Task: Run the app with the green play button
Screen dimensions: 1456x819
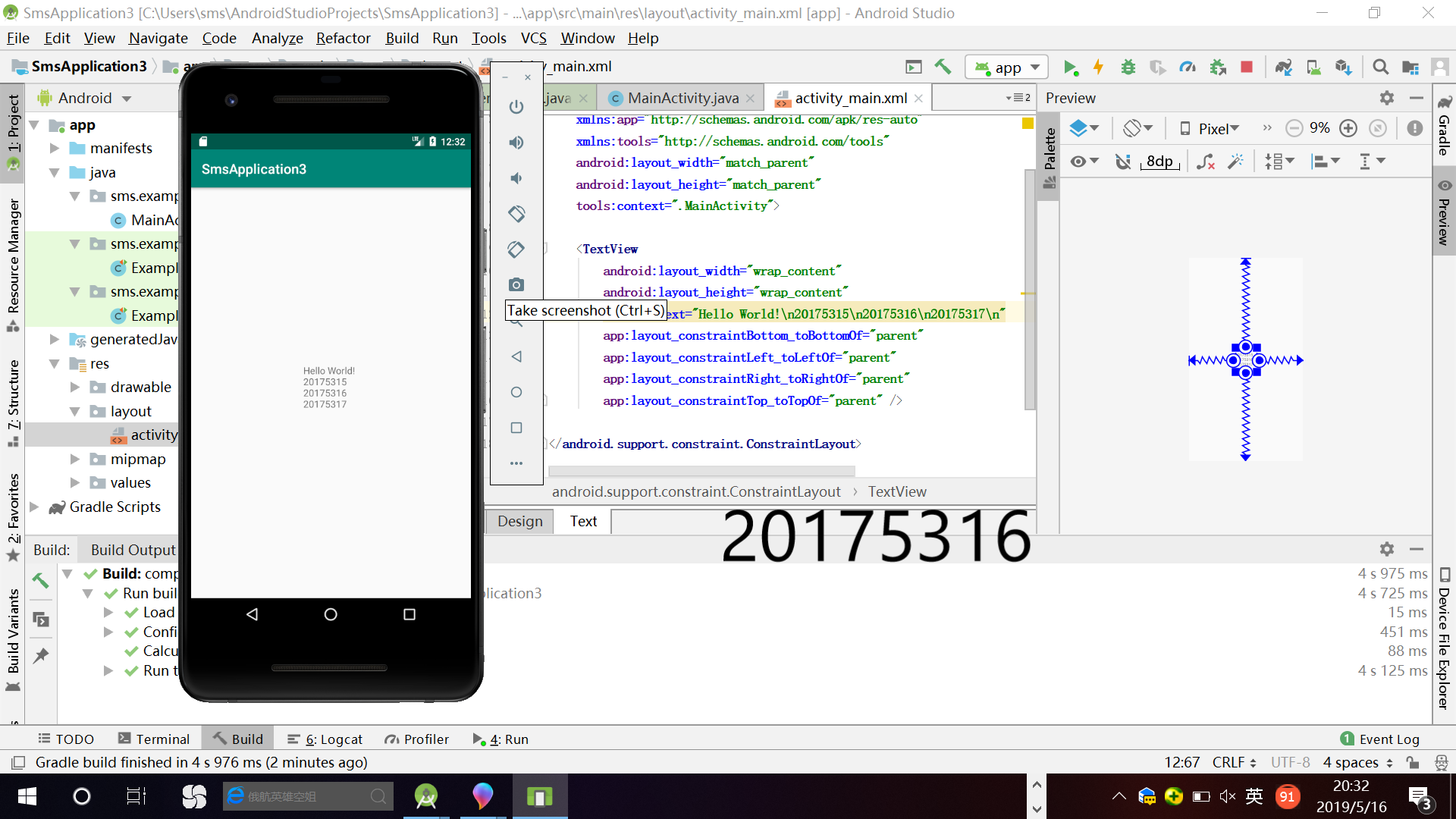Action: coord(1070,67)
